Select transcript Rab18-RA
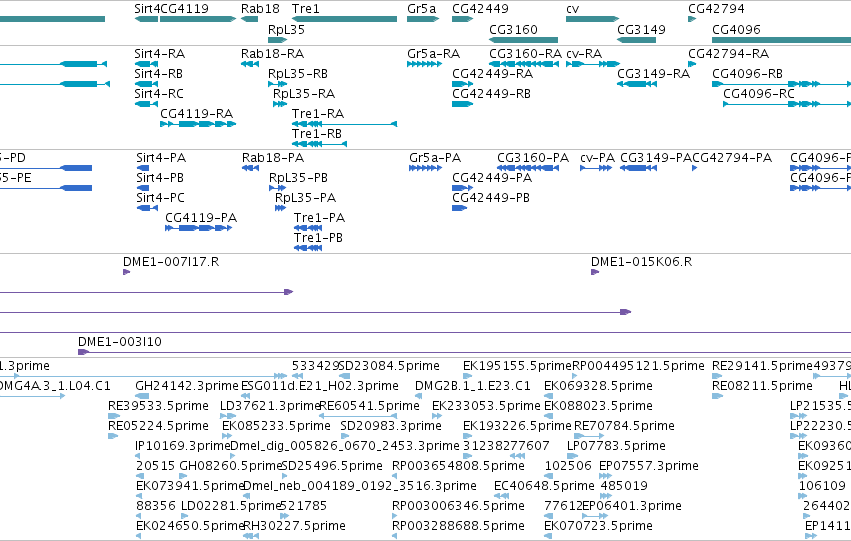Image resolution: width=851 pixels, height=541 pixels. tap(250, 64)
